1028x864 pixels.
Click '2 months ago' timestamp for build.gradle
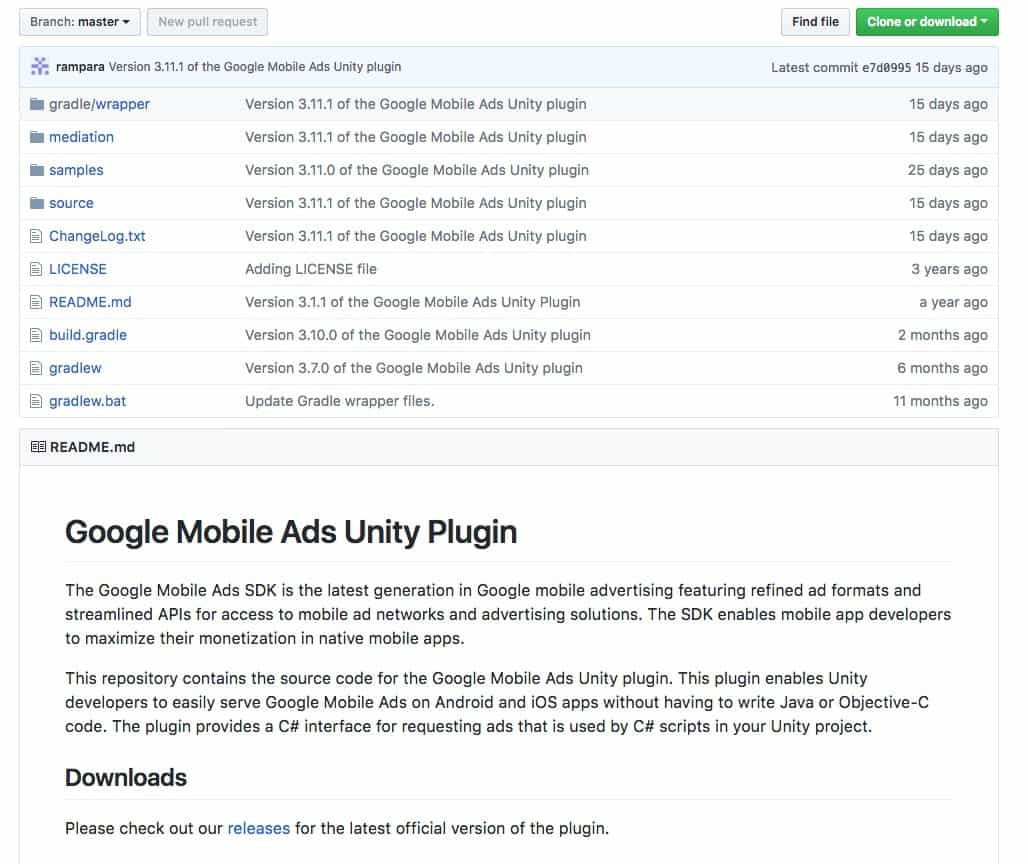point(943,335)
